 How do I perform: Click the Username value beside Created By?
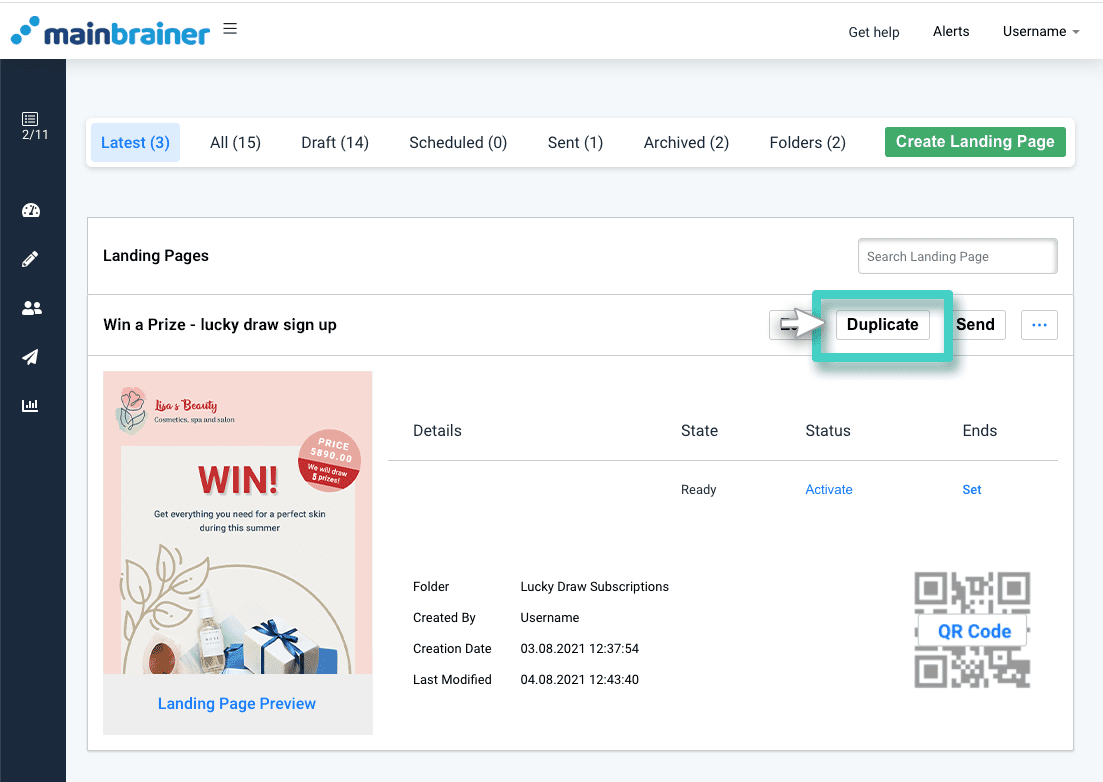549,617
